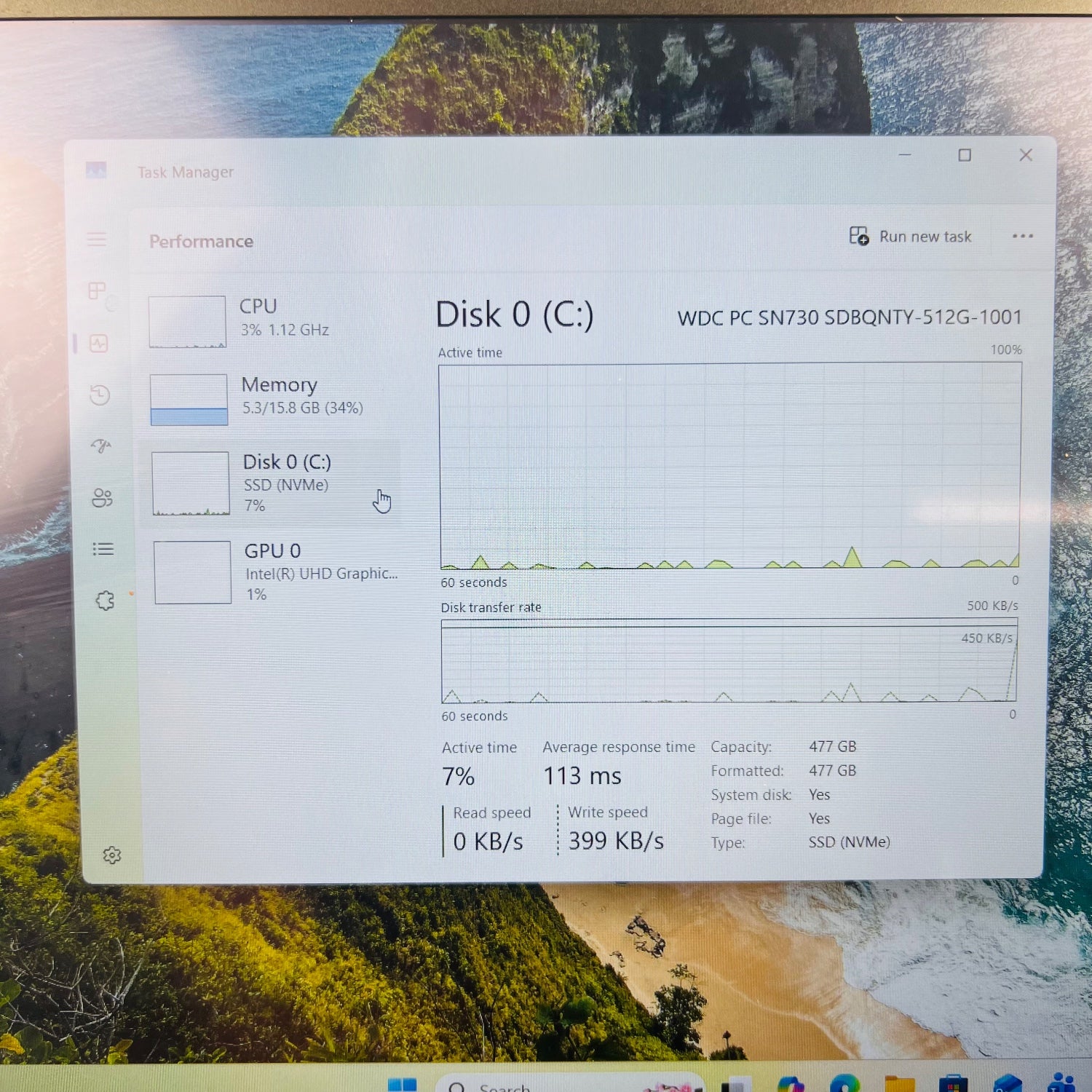
Task: Open the three-dot more options menu
Action: point(1022,236)
